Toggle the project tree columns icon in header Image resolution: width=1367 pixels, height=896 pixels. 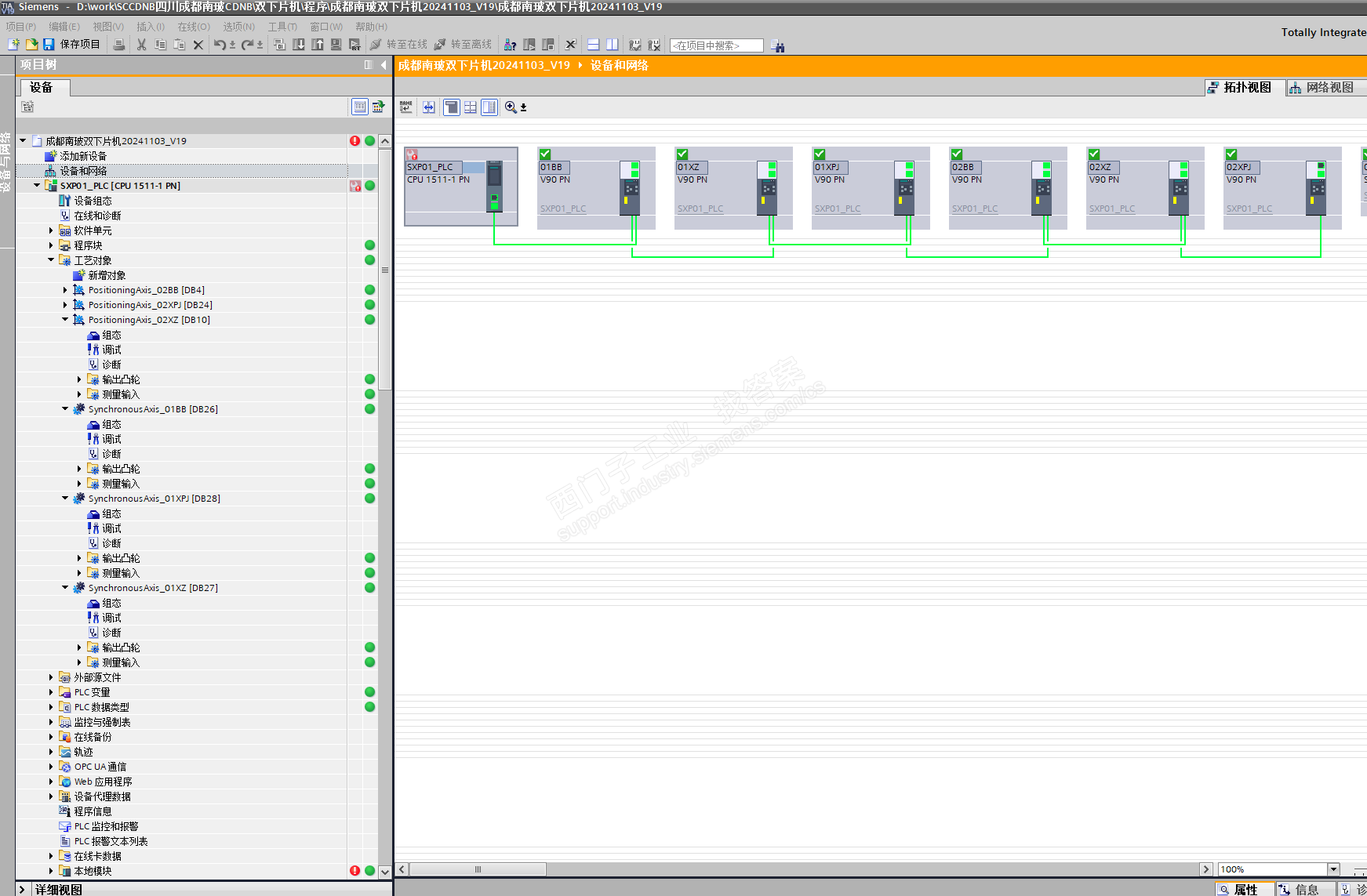point(368,65)
